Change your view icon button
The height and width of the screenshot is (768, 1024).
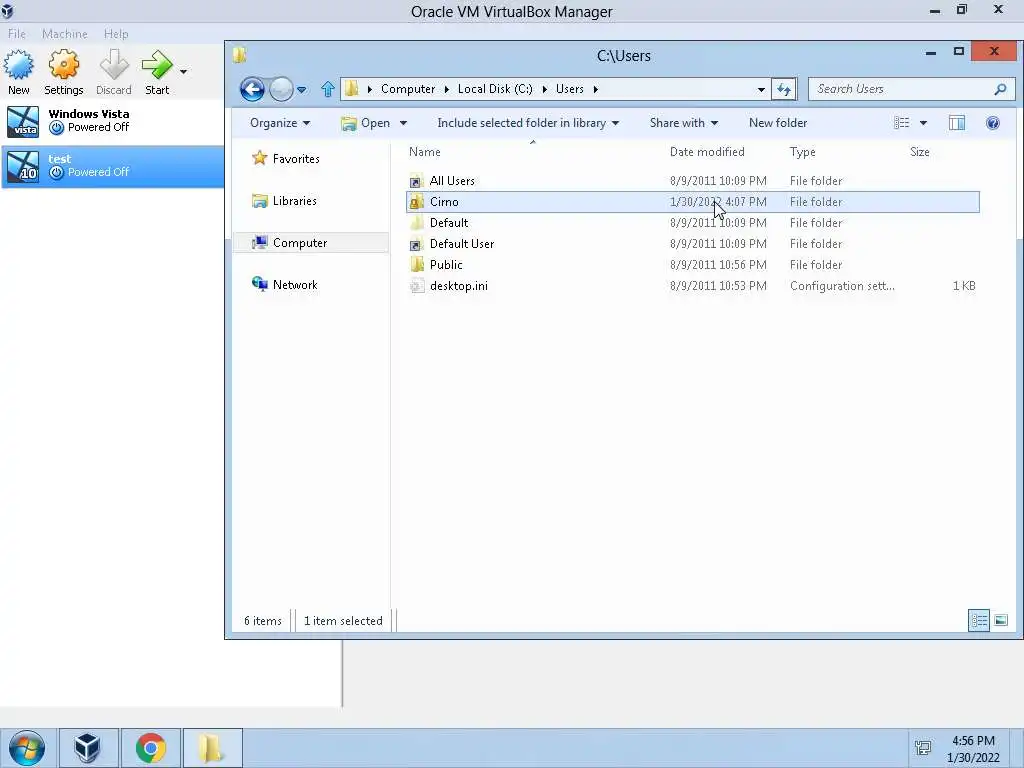[x=902, y=123]
